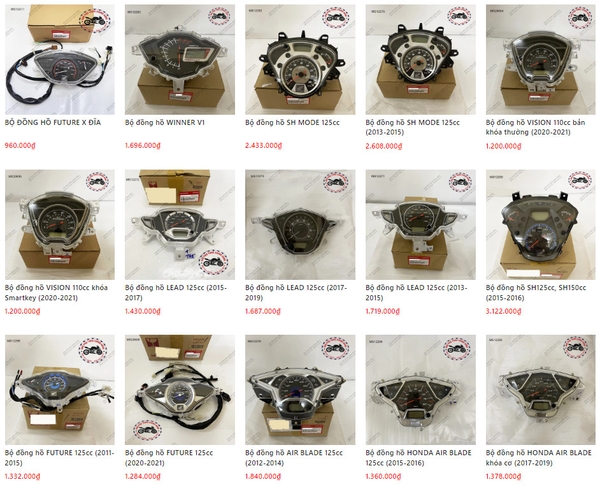
Task: Open the WINNER V1 gauge product photo
Action: click(180, 59)
